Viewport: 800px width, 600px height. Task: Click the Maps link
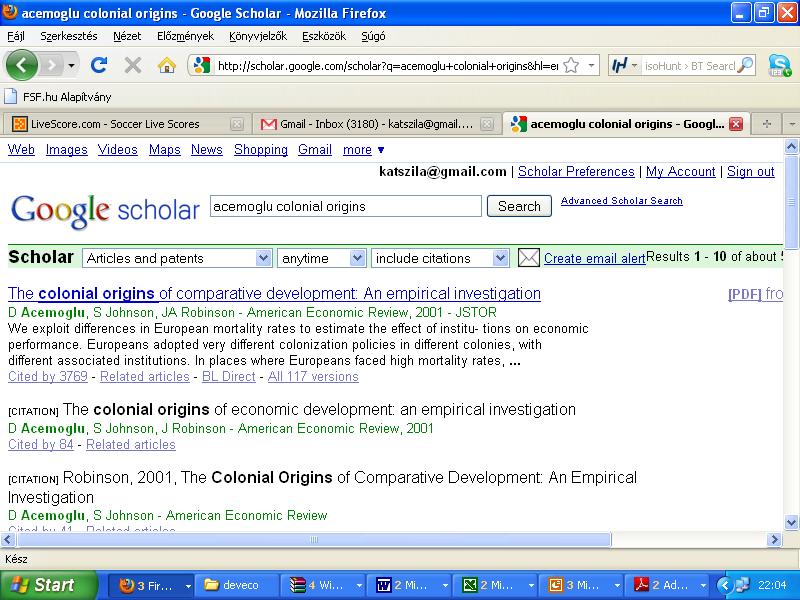pyautogui.click(x=165, y=149)
